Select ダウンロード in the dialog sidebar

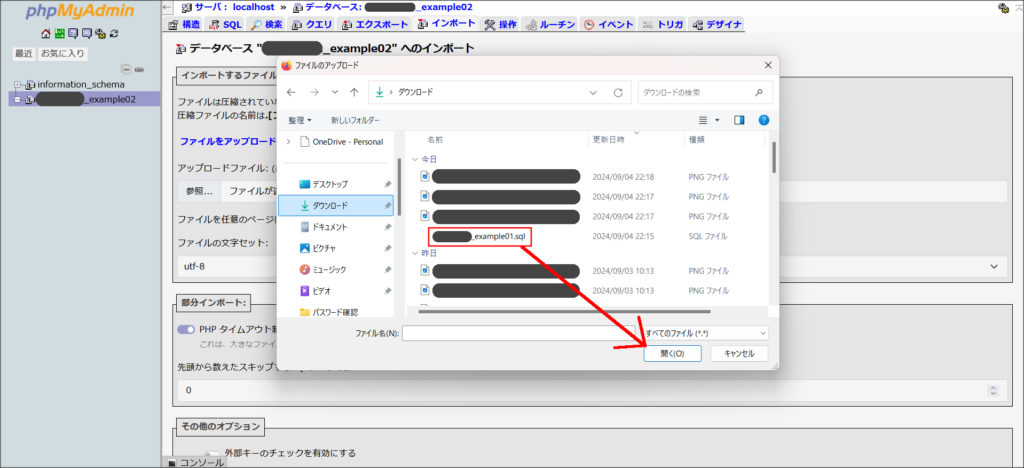[x=336, y=205]
